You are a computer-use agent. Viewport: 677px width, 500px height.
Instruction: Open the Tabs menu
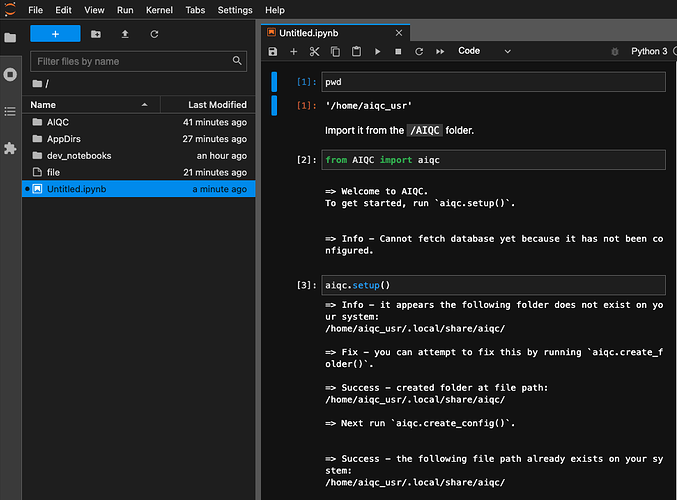[x=195, y=10]
